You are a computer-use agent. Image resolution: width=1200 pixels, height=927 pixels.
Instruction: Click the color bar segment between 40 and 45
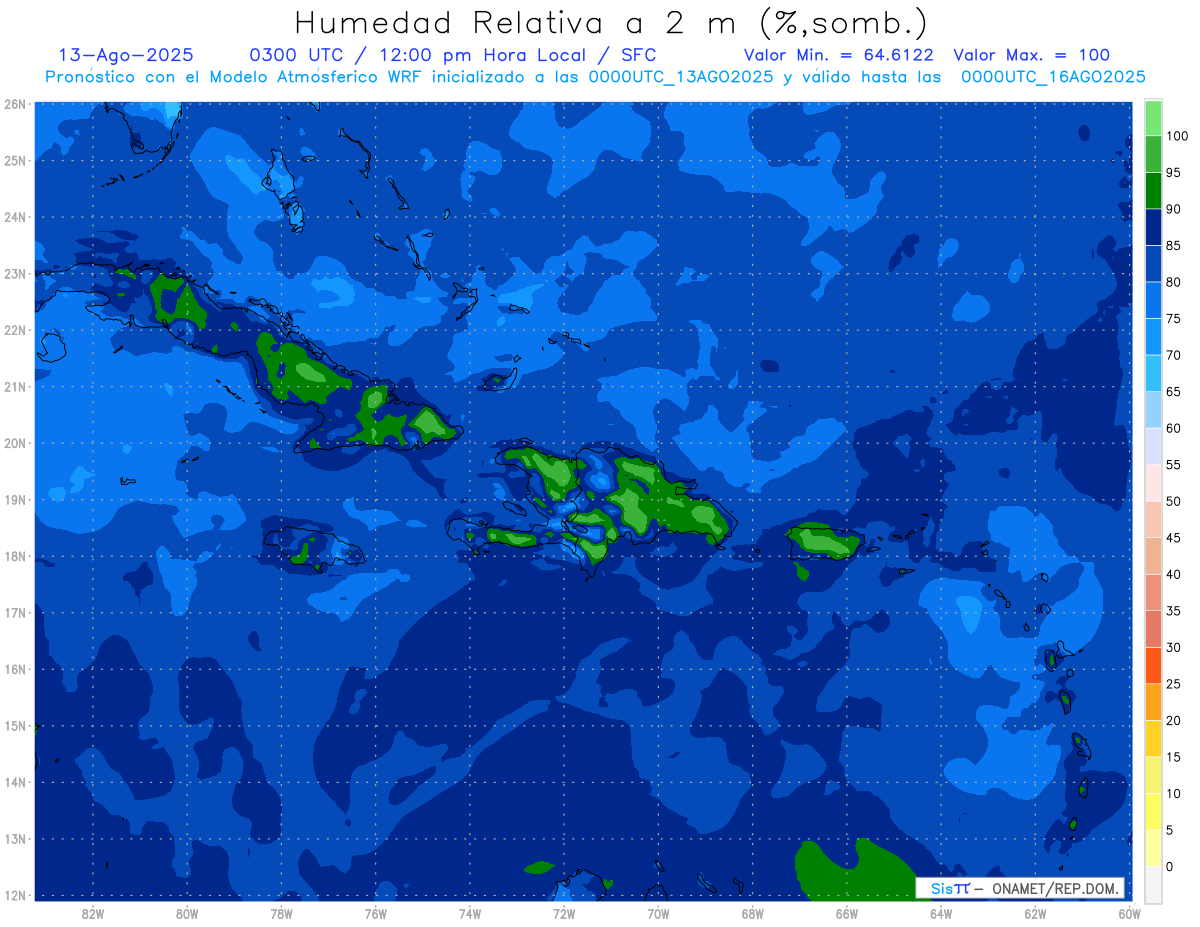point(1152,556)
